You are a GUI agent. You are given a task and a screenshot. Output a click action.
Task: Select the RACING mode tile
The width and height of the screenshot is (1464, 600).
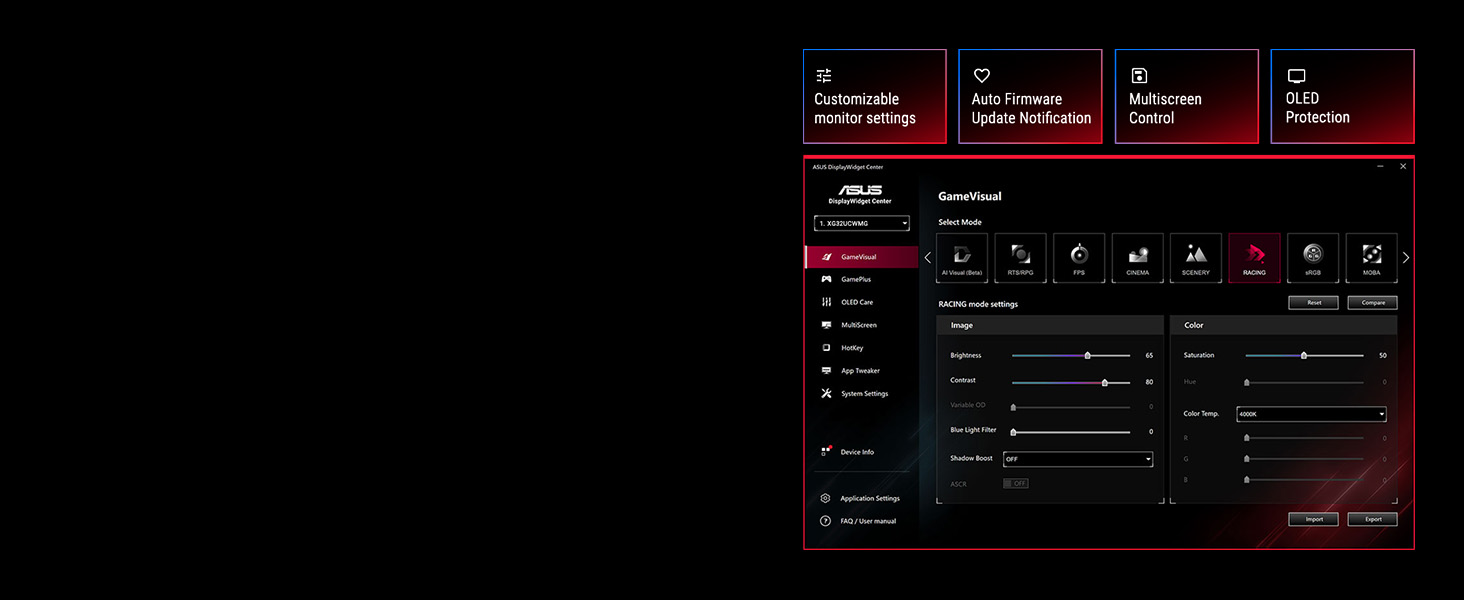1254,258
